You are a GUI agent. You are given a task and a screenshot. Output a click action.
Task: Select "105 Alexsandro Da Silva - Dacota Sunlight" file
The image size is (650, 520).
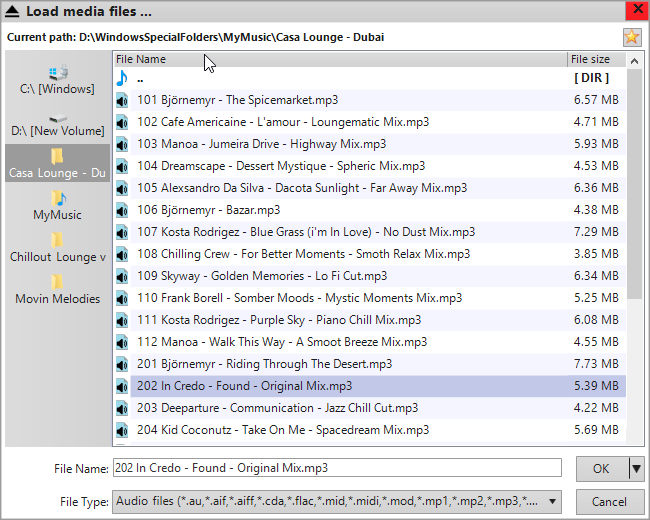click(302, 188)
